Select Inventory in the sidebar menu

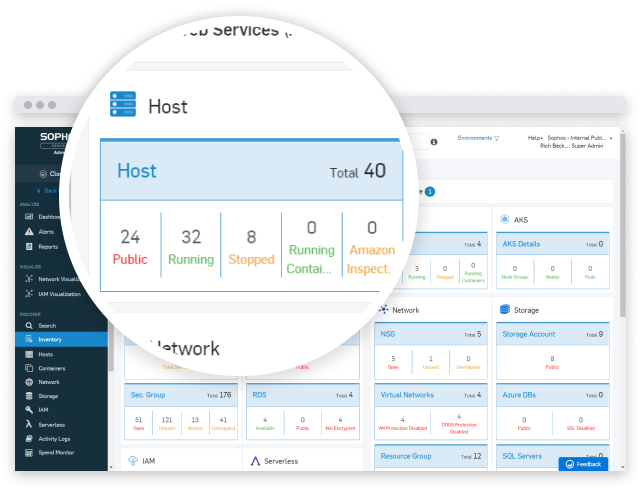(48, 340)
